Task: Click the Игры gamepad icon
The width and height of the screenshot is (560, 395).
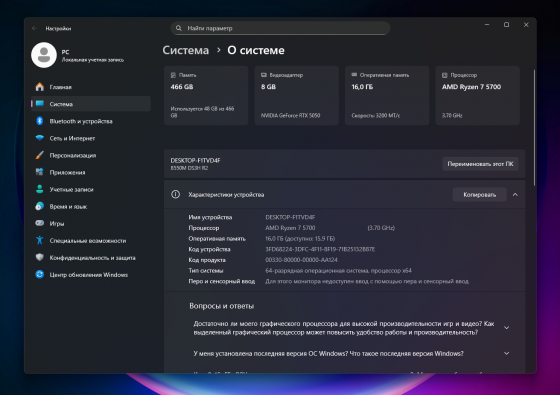Action: tap(40, 223)
